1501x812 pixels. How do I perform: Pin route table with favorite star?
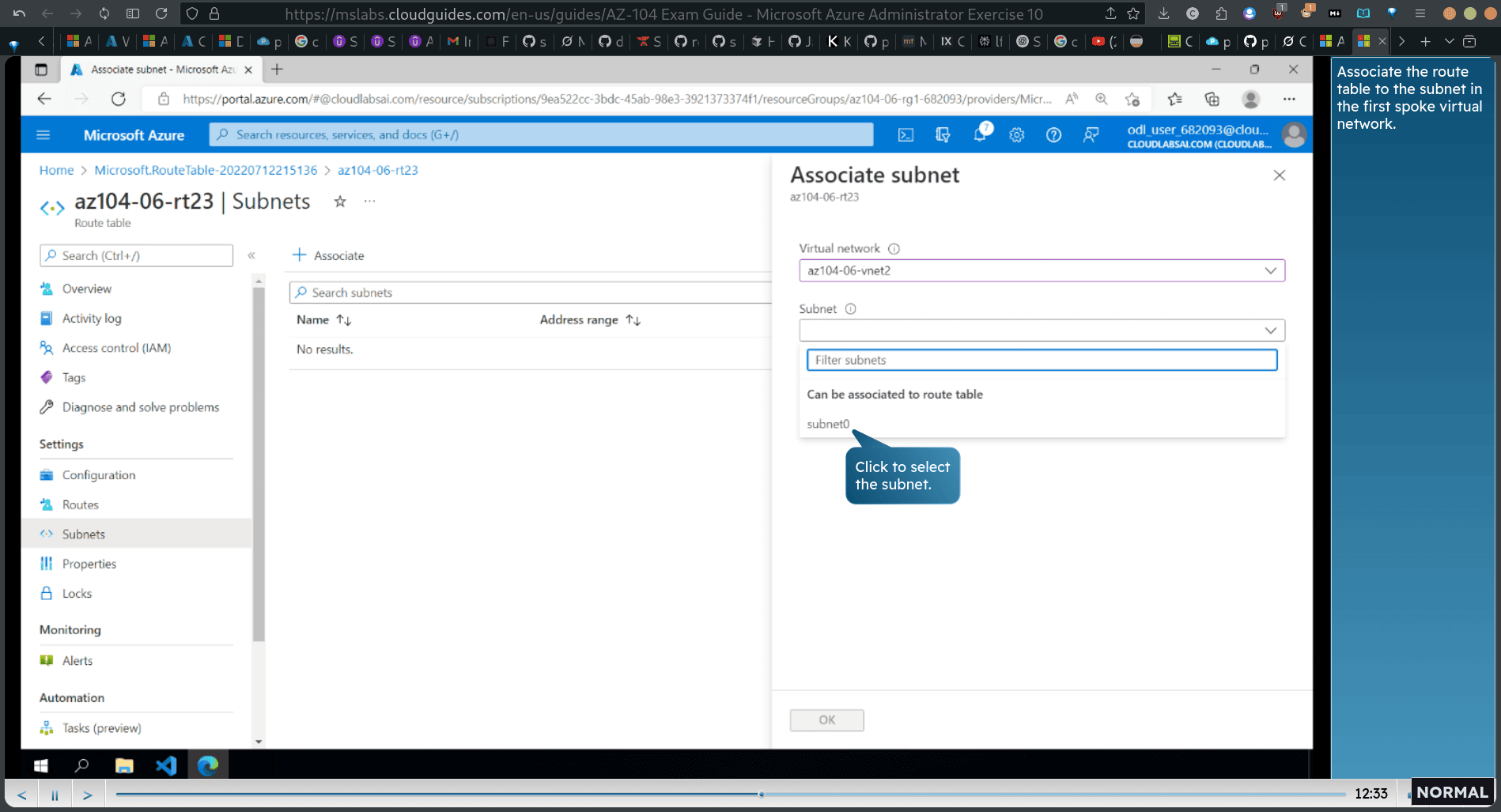tap(340, 202)
